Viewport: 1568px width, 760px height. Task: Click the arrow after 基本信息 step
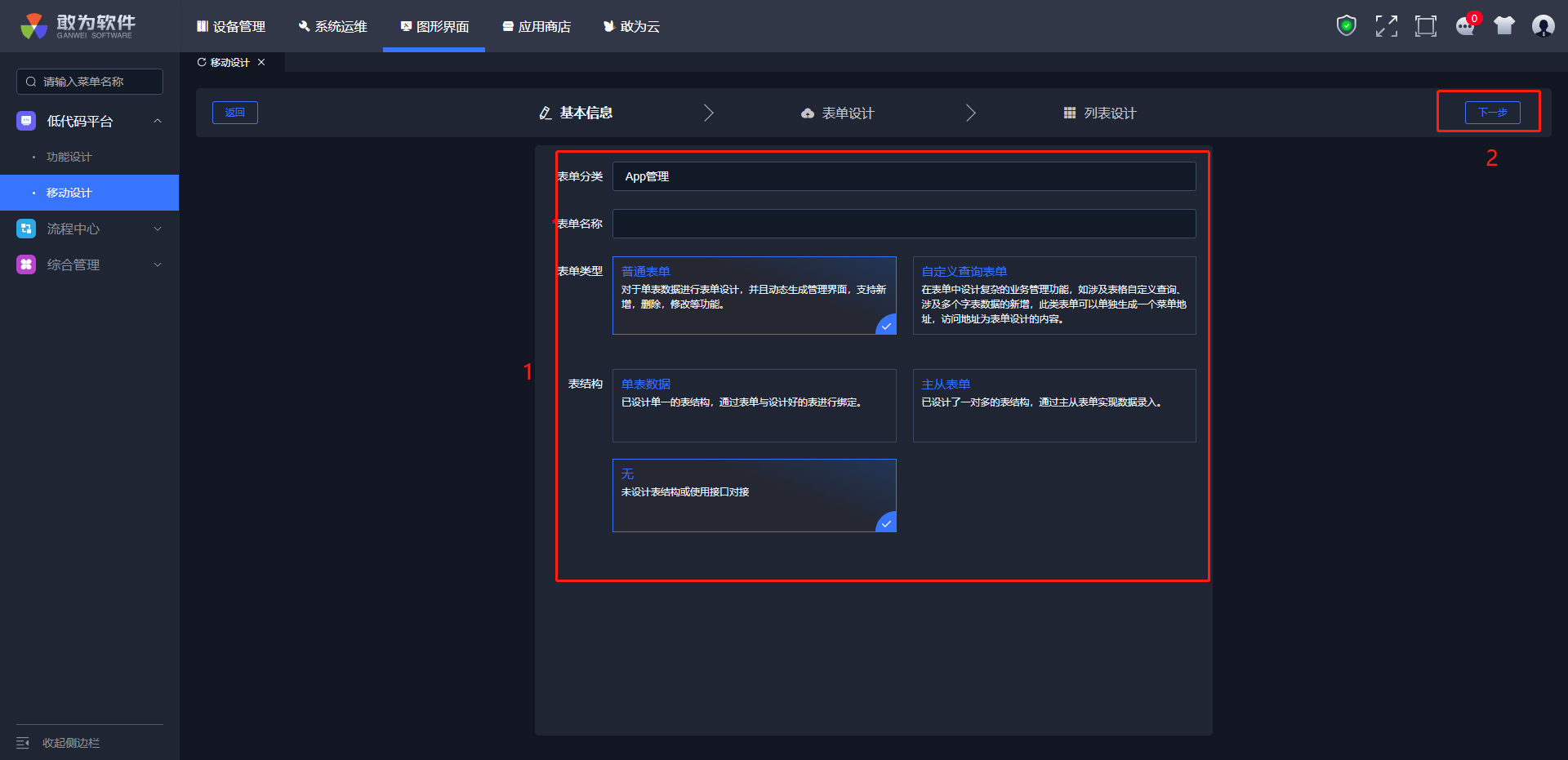pos(709,113)
